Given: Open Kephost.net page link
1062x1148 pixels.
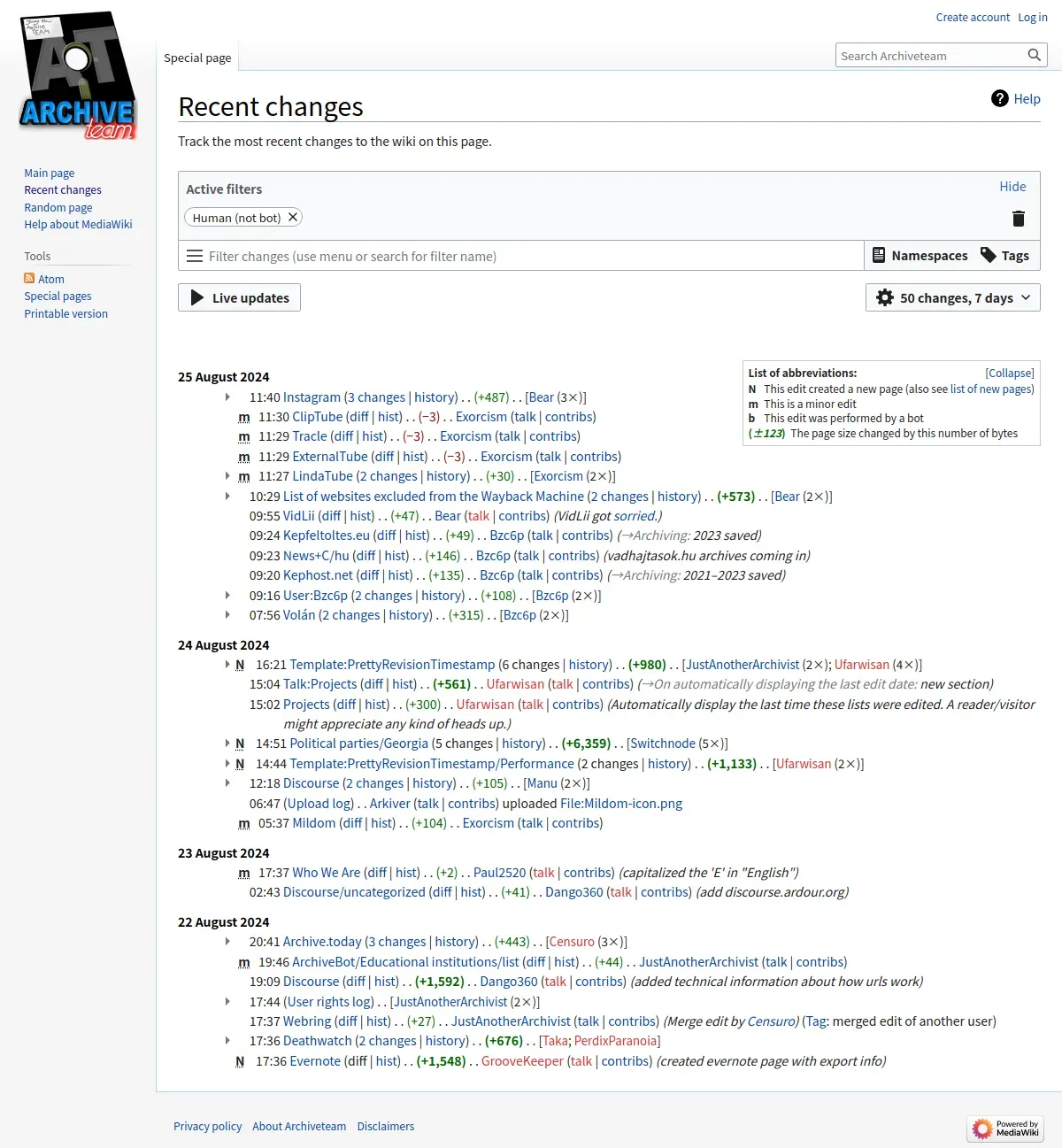Looking at the screenshot, I should (x=318, y=575).
